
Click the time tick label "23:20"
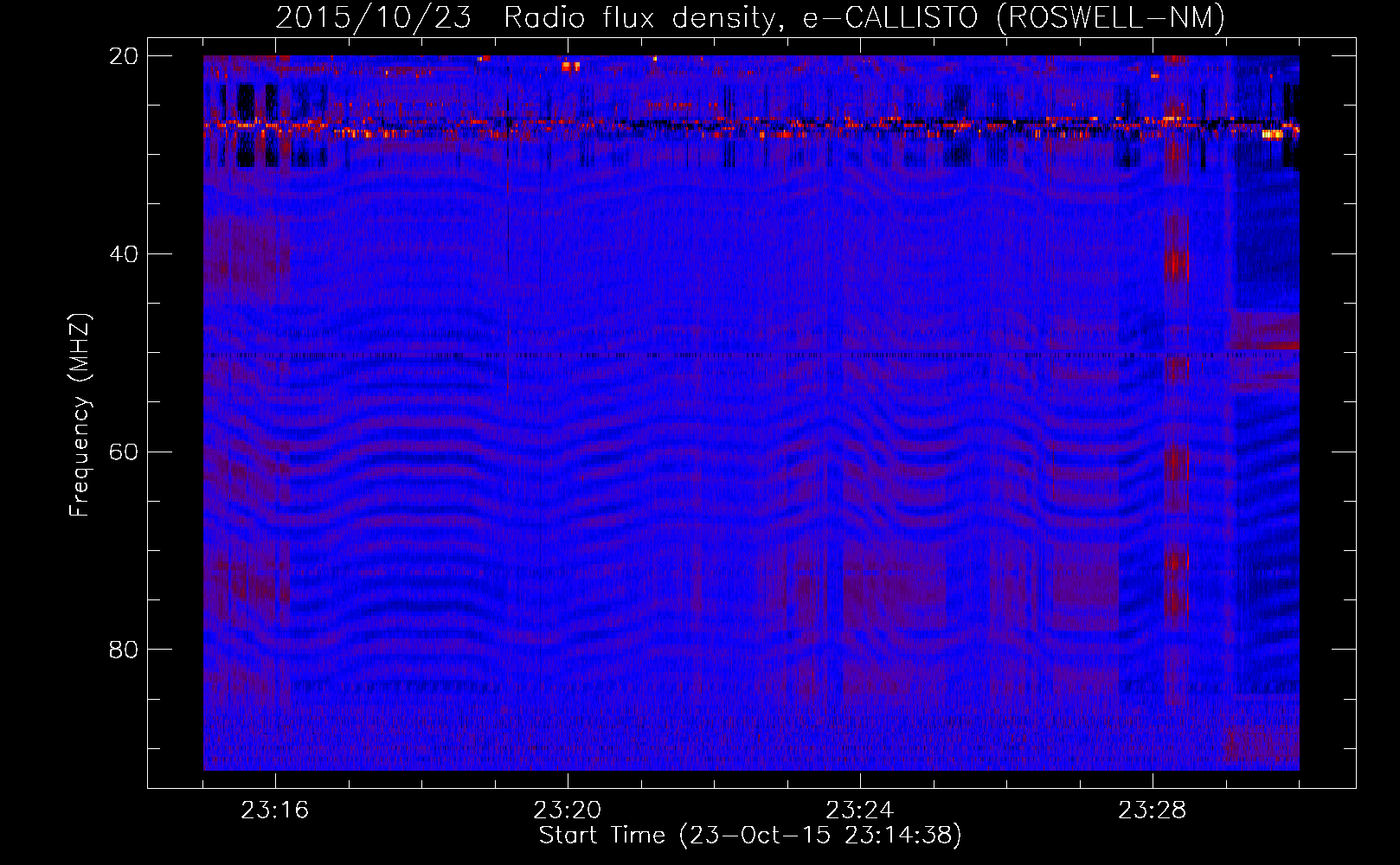coord(568,811)
